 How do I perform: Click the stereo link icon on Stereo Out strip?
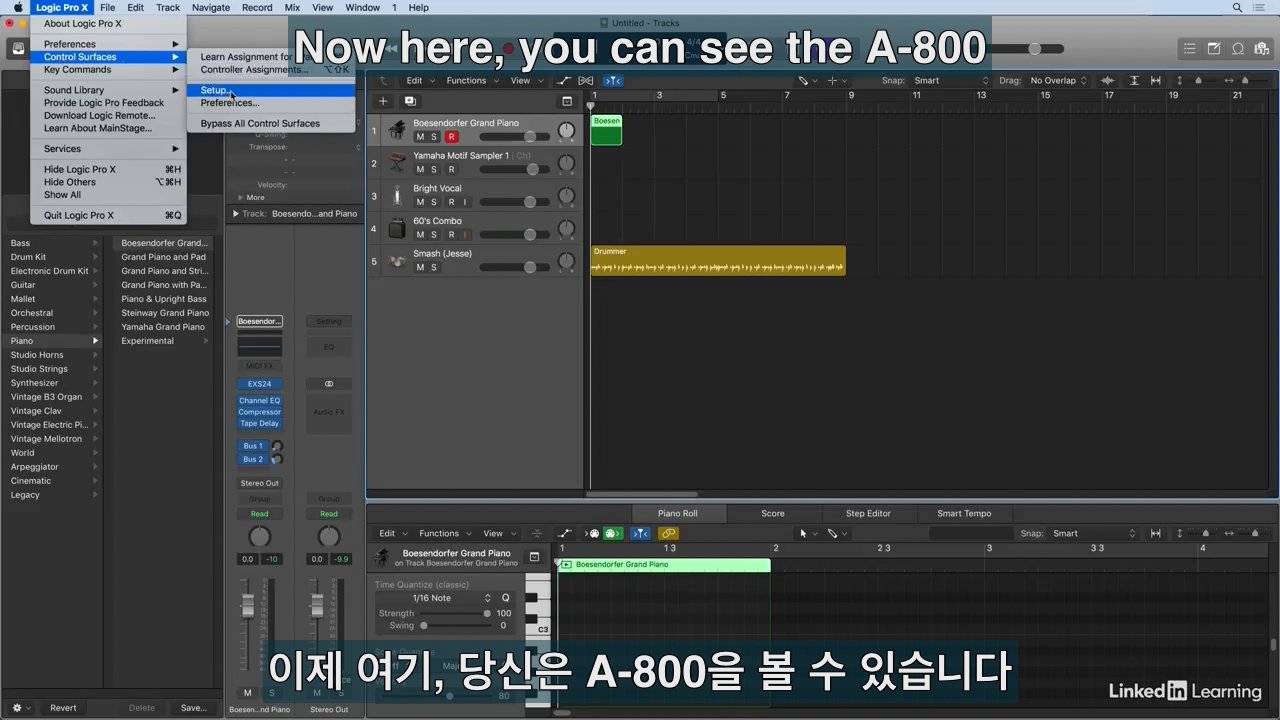[x=329, y=384]
